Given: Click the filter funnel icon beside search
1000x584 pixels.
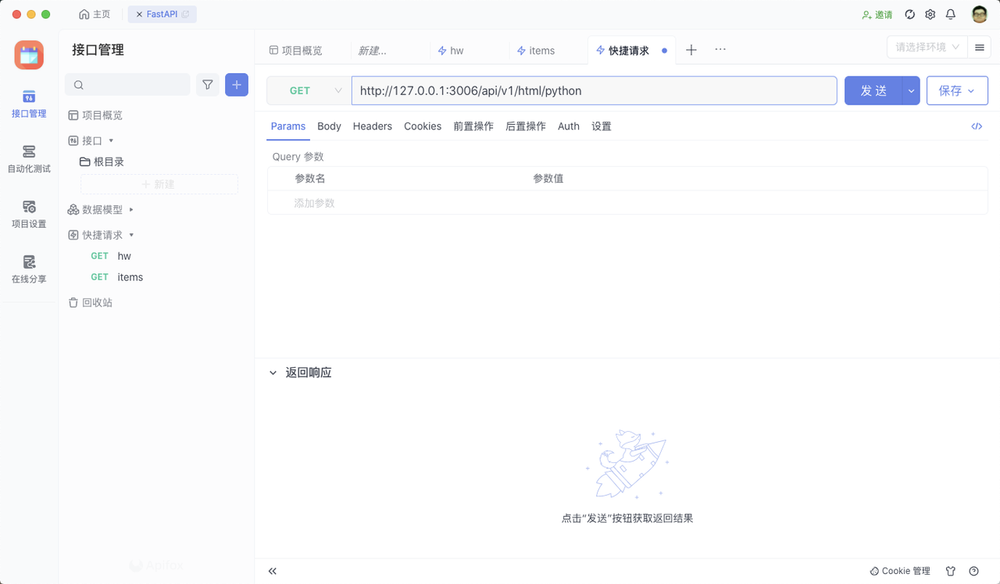Looking at the screenshot, I should (207, 85).
